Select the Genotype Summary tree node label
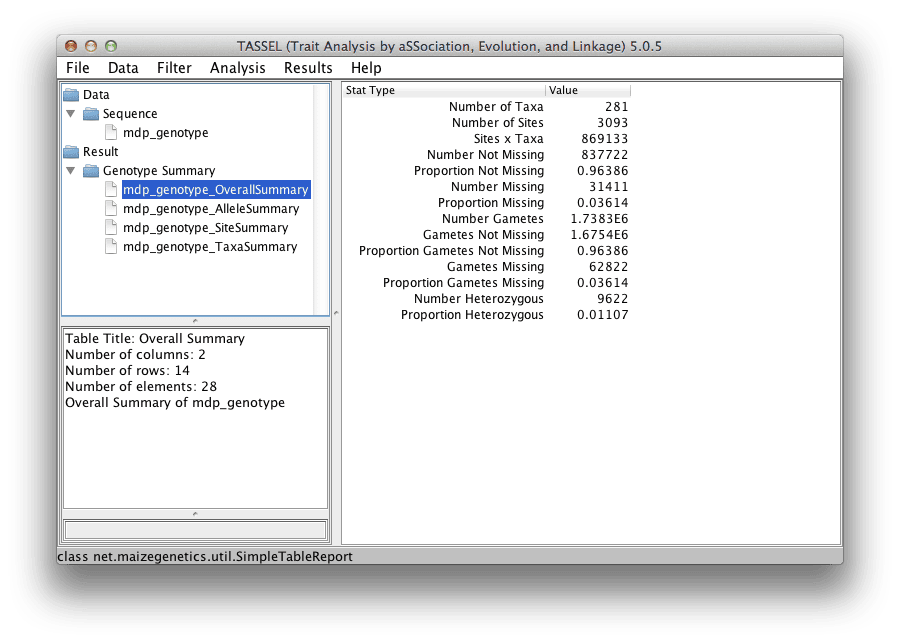 click(x=159, y=171)
